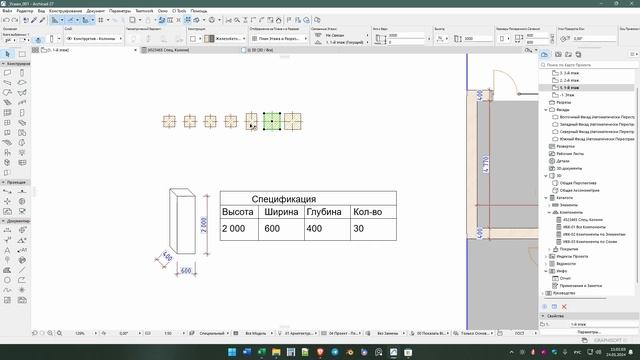Open the Параметры menu
Image resolution: width=640 pixels, height=360 pixels.
click(x=120, y=11)
